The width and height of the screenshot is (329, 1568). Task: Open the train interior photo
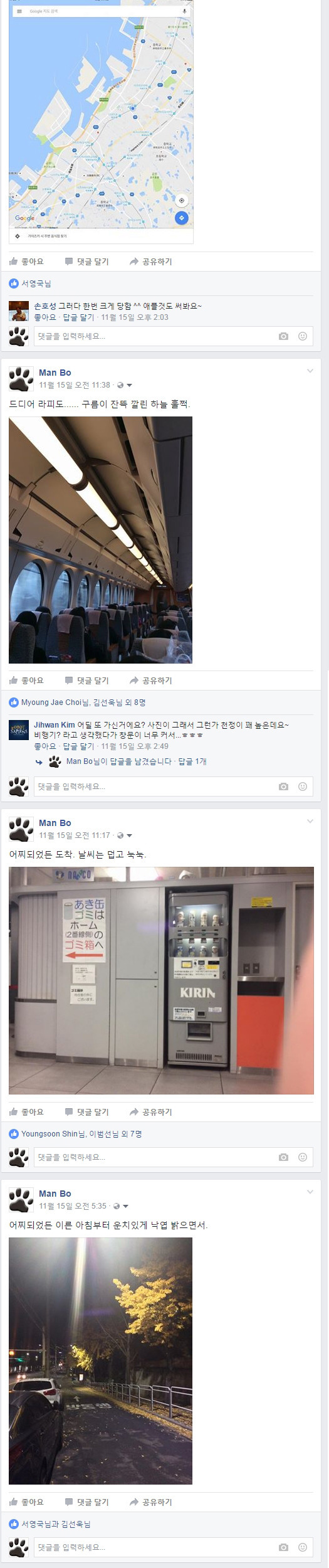100,540
